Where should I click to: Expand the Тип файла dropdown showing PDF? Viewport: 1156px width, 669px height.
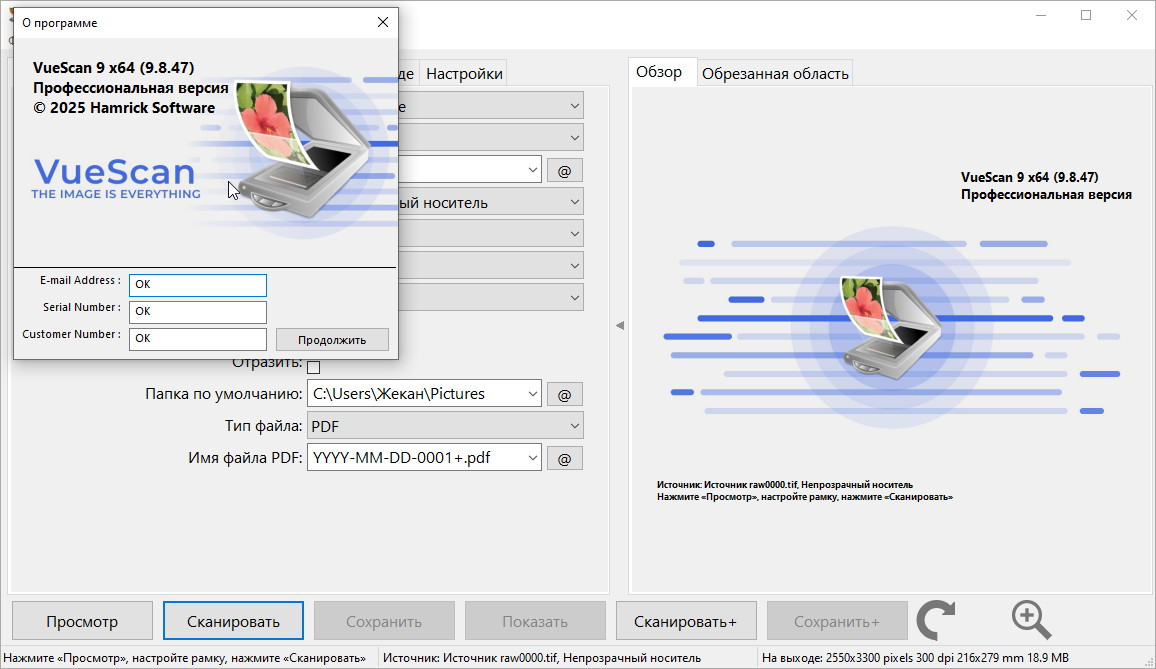[445, 426]
